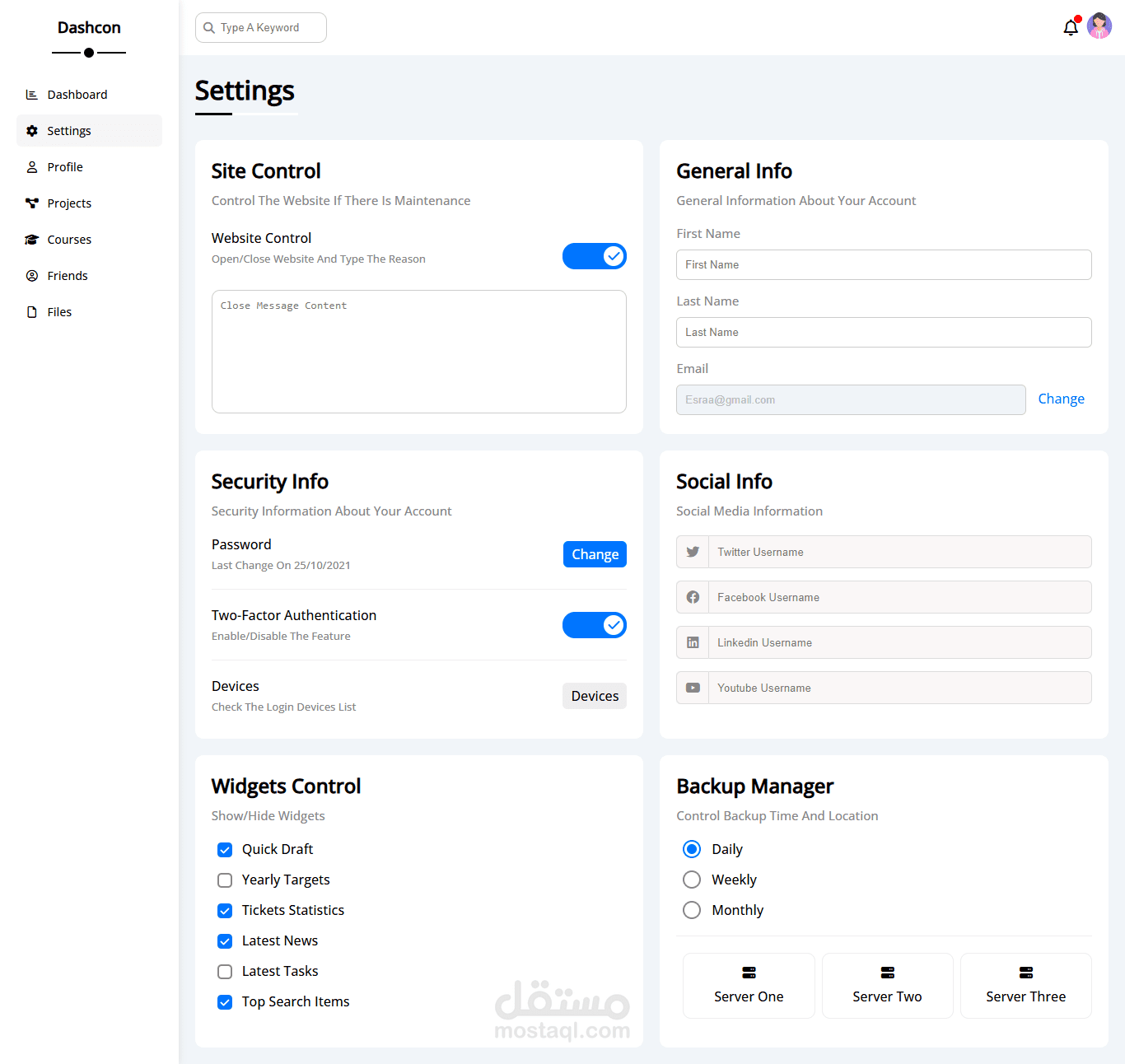Screen dimensions: 1125x1064
Task: Click the 'Check The Login Devices List' text
Action: pos(283,707)
